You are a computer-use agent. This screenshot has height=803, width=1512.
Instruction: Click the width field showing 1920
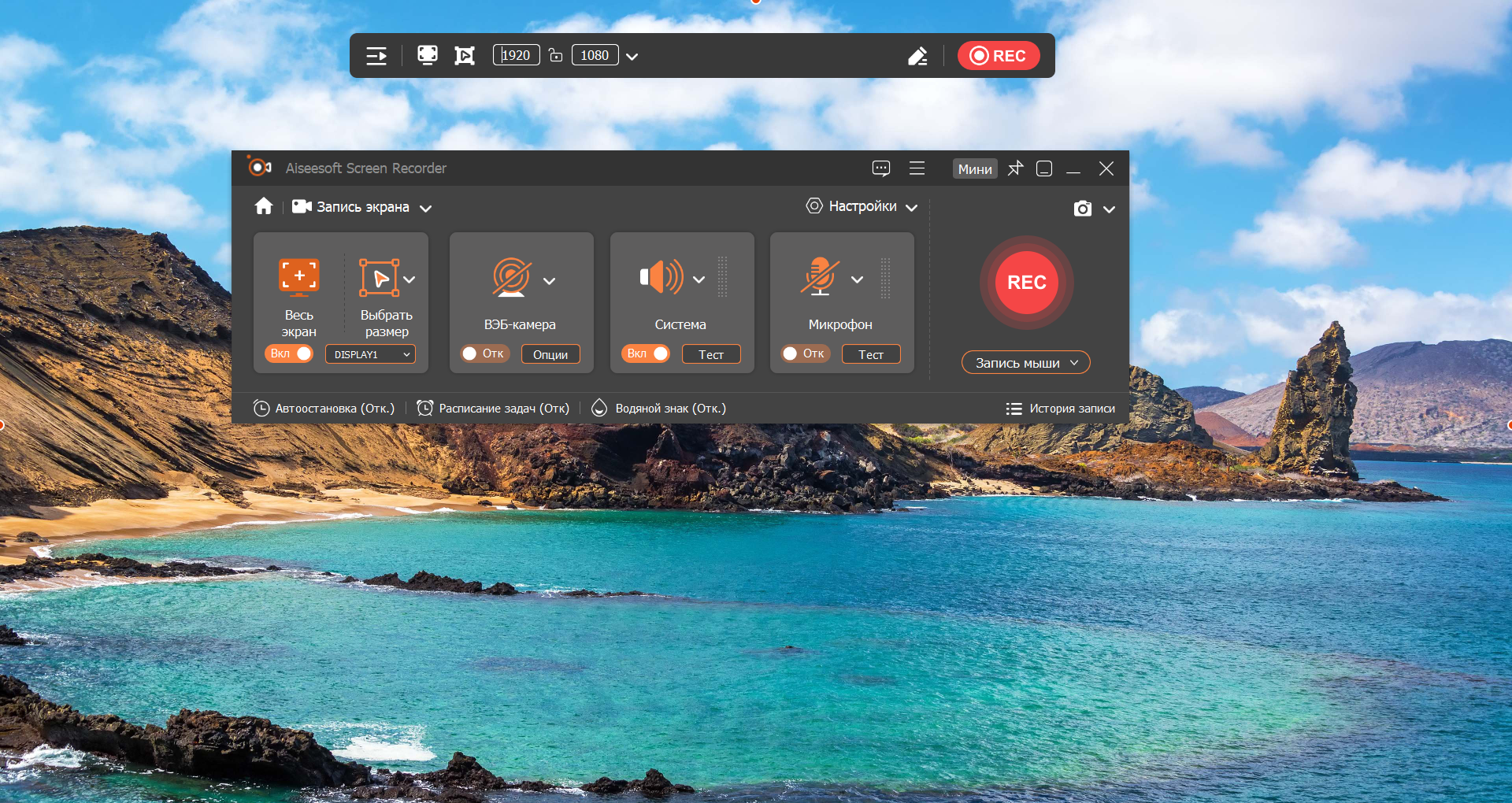(516, 55)
